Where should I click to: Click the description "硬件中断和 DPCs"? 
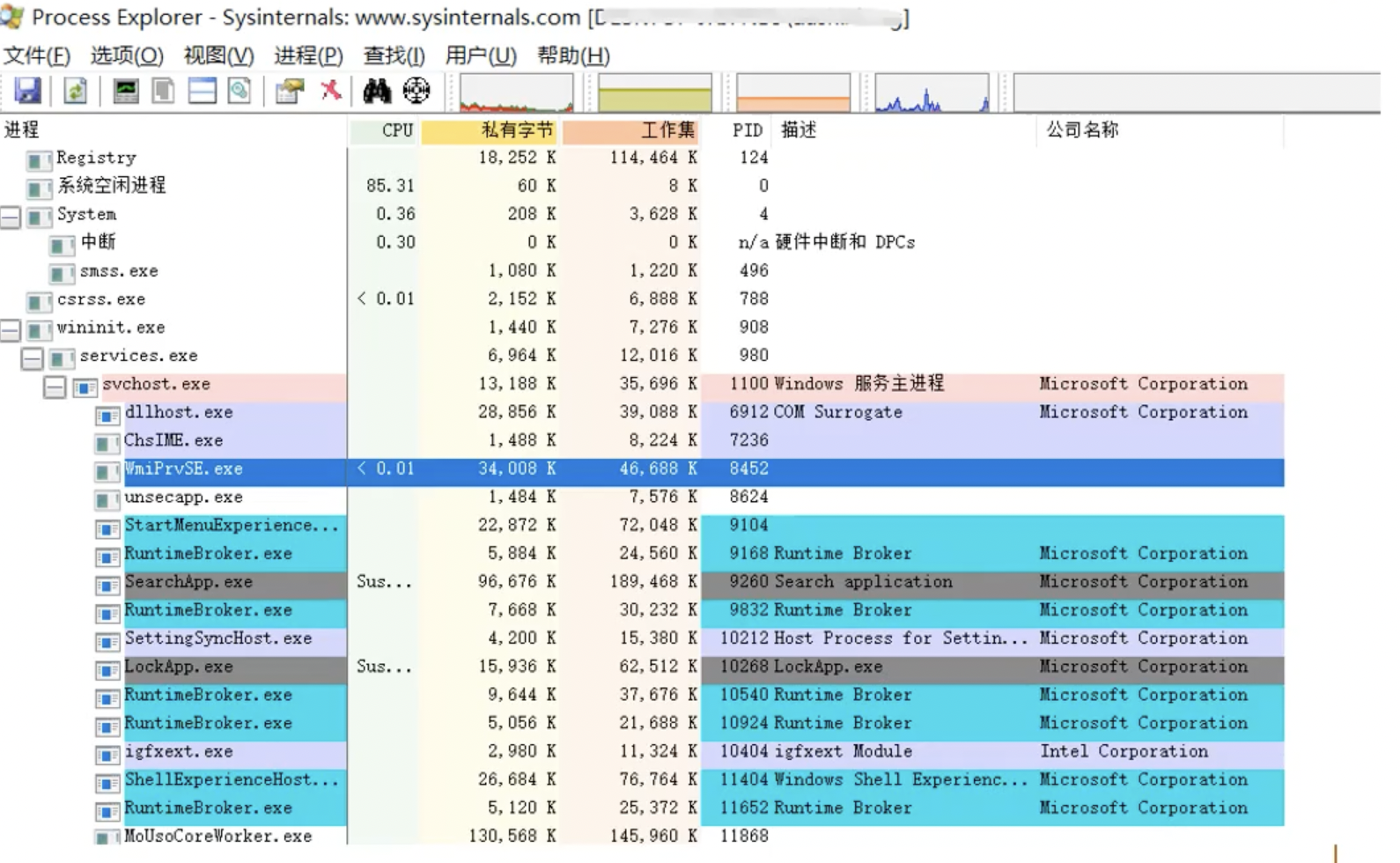[845, 242]
